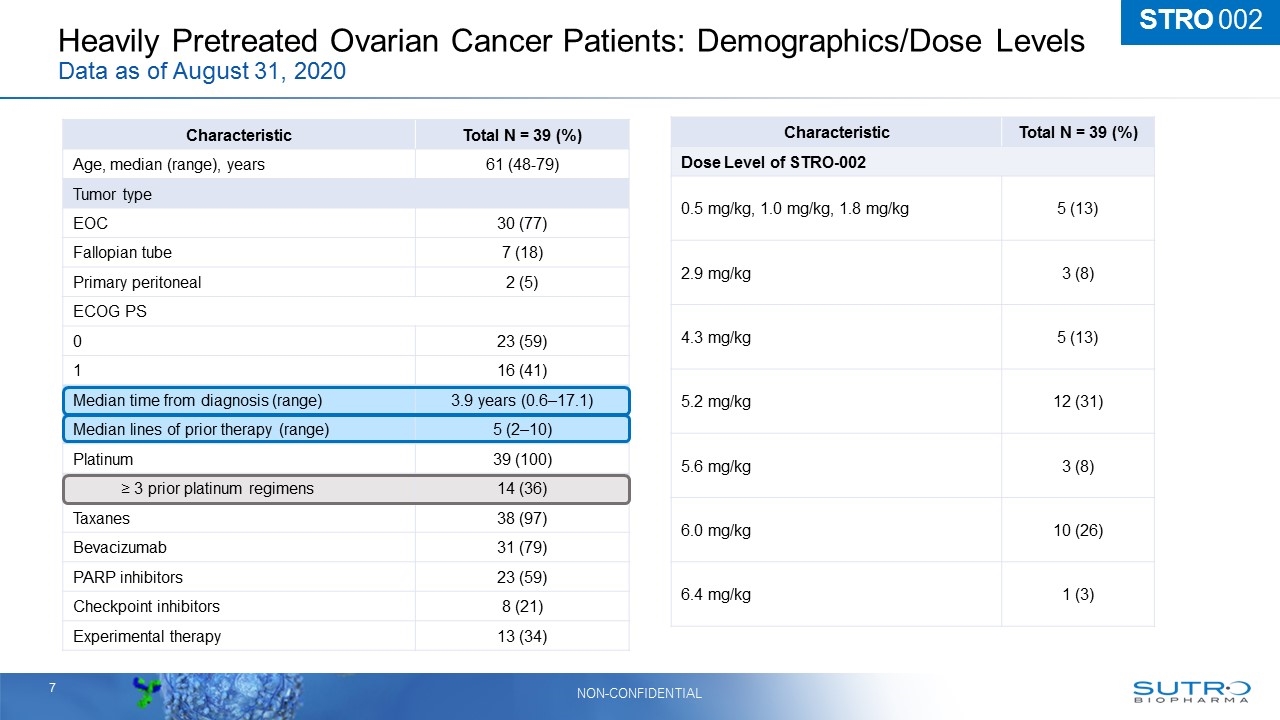Click the '12 (31)' value cell

point(1077,401)
